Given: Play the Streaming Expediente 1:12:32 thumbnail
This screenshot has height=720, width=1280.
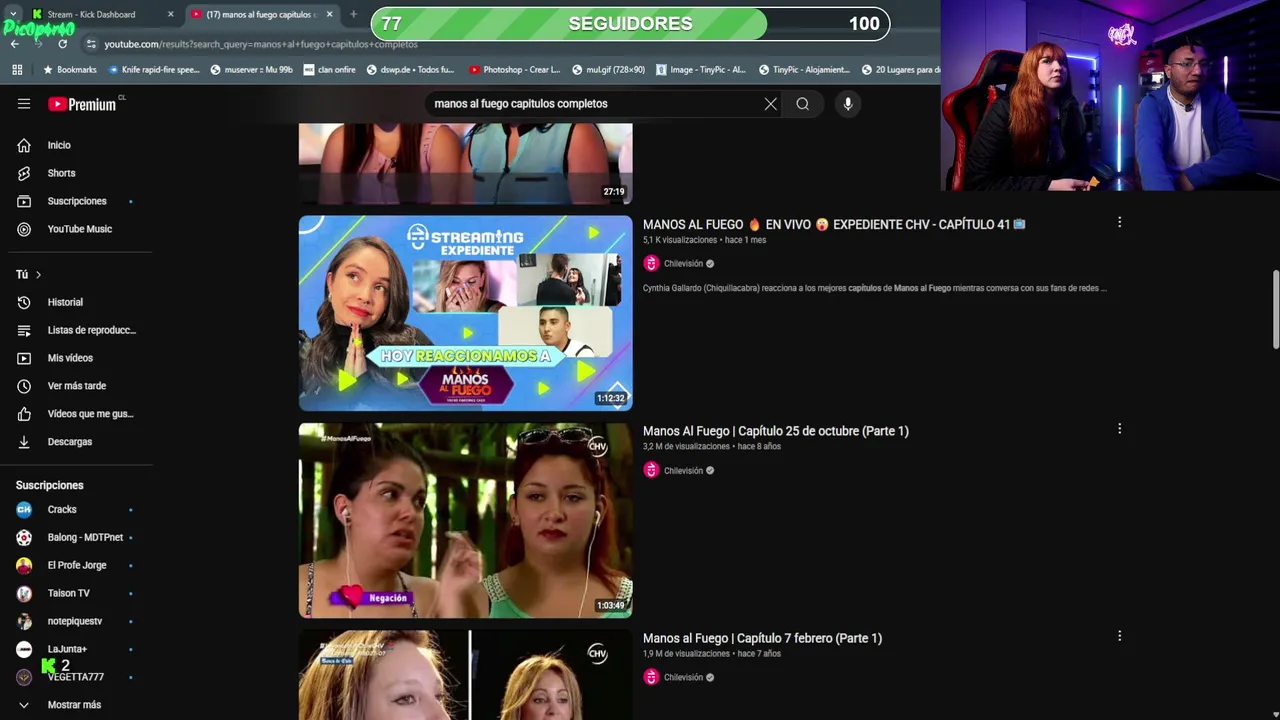Looking at the screenshot, I should point(465,313).
